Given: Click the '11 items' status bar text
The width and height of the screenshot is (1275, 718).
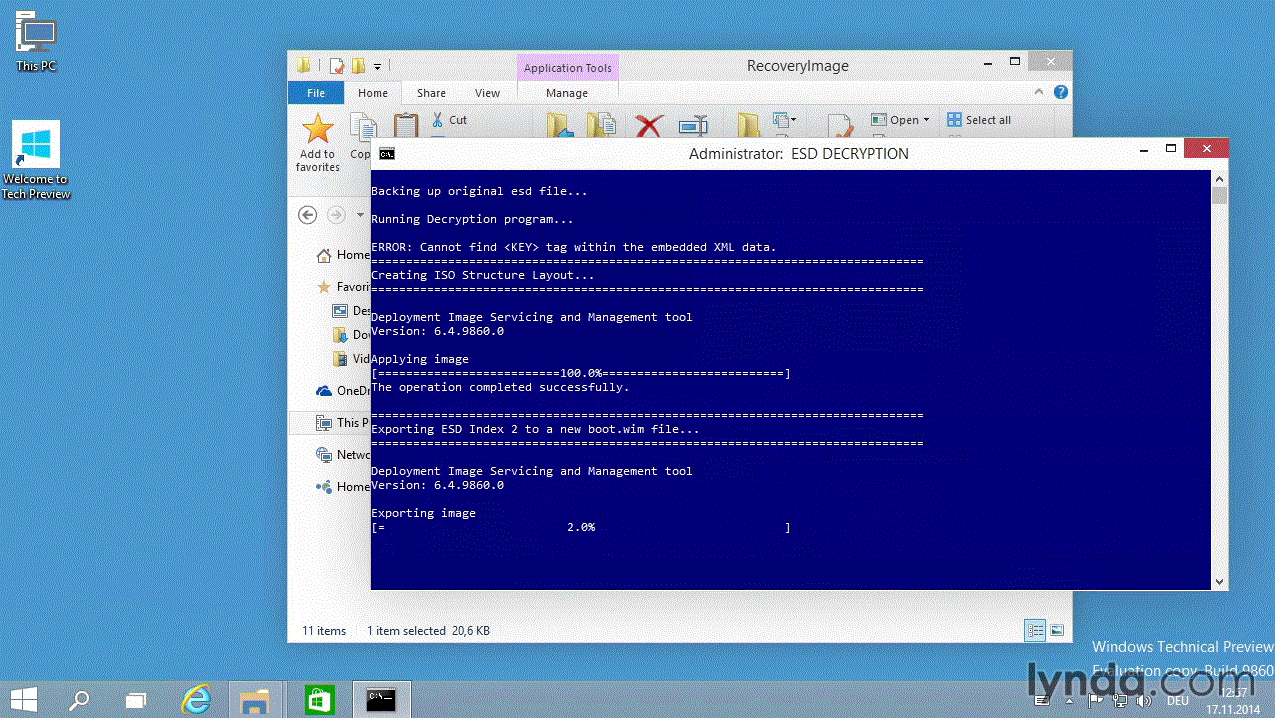Looking at the screenshot, I should [324, 631].
